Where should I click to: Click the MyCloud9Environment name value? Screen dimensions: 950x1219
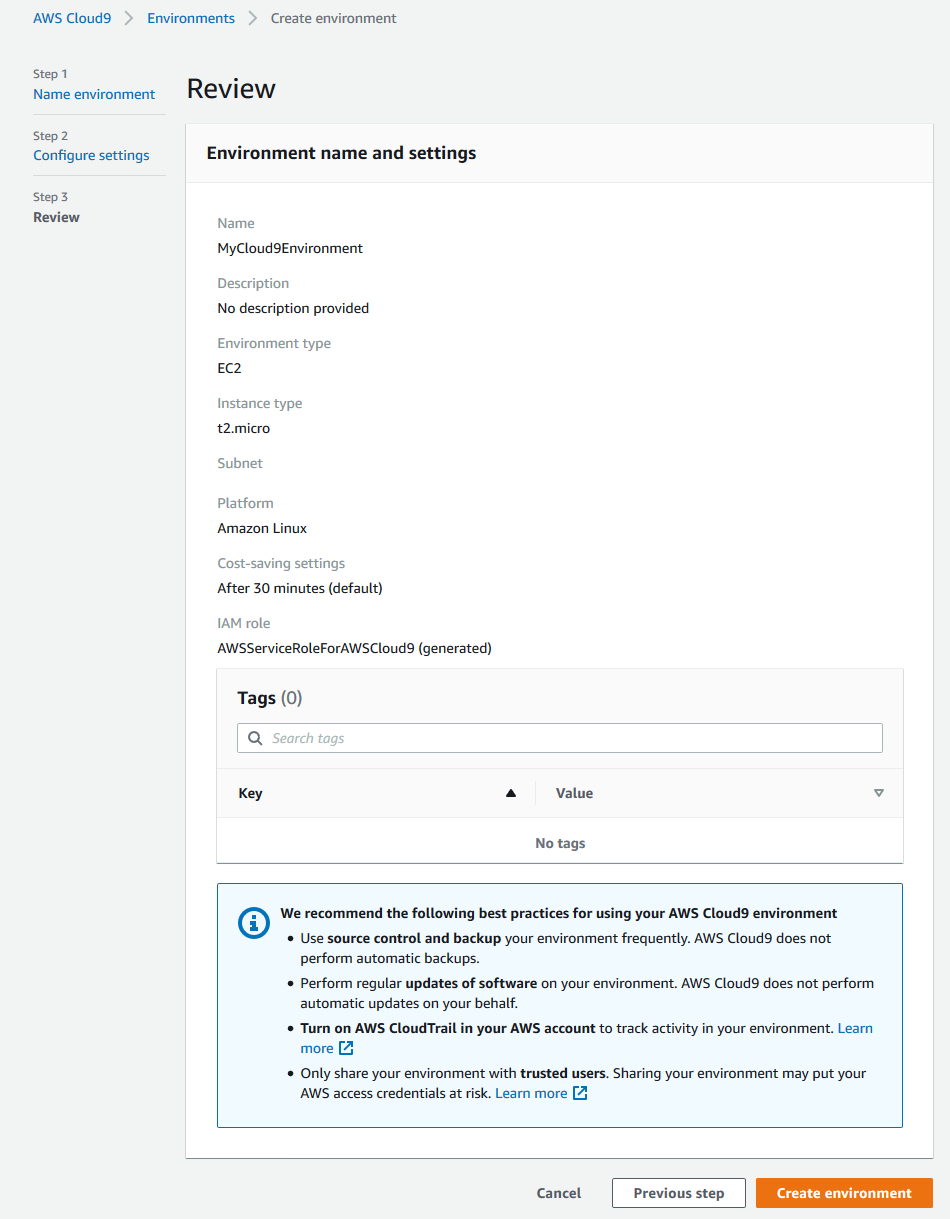click(290, 248)
